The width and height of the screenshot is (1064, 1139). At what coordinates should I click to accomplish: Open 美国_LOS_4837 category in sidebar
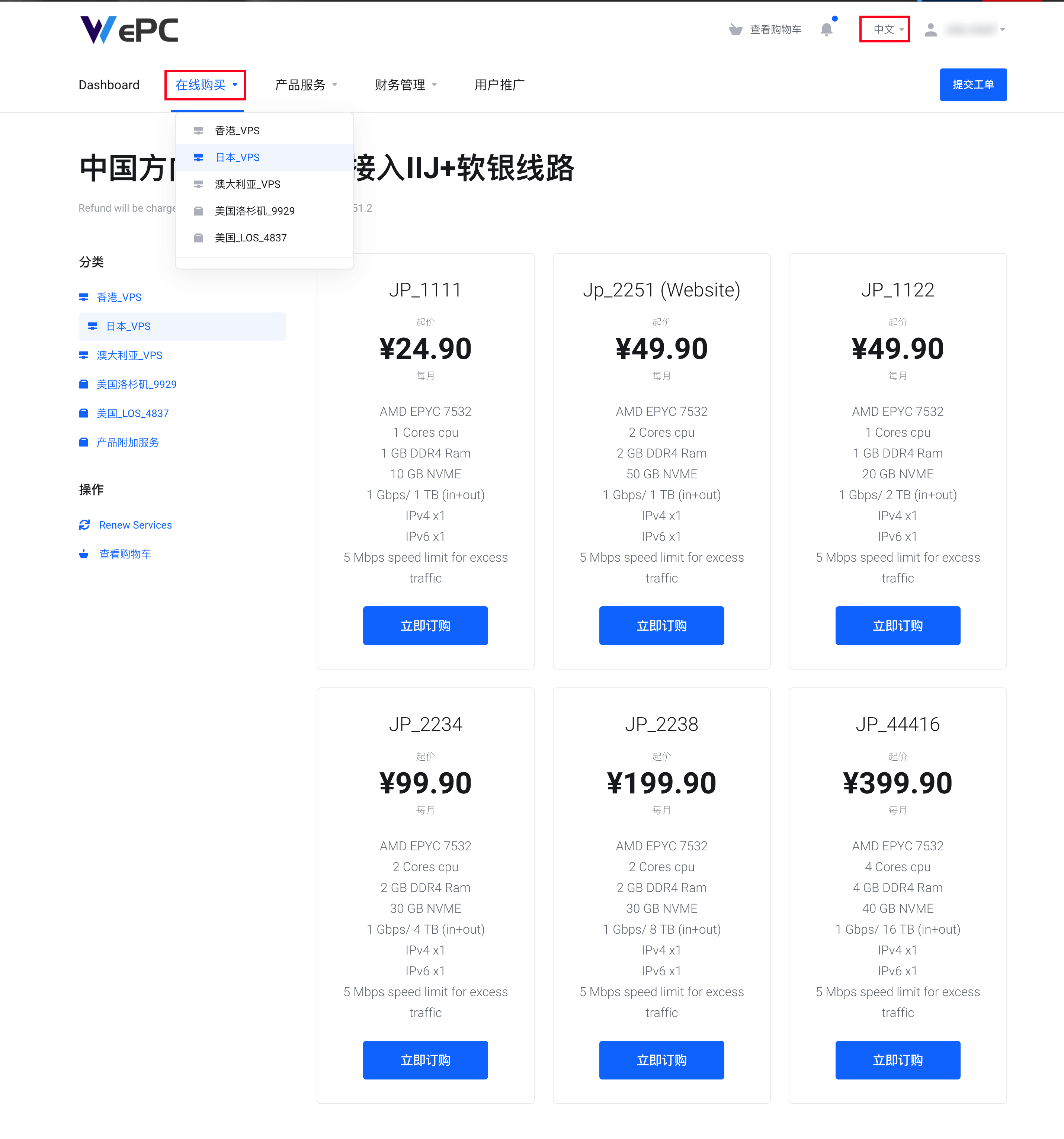coord(132,413)
